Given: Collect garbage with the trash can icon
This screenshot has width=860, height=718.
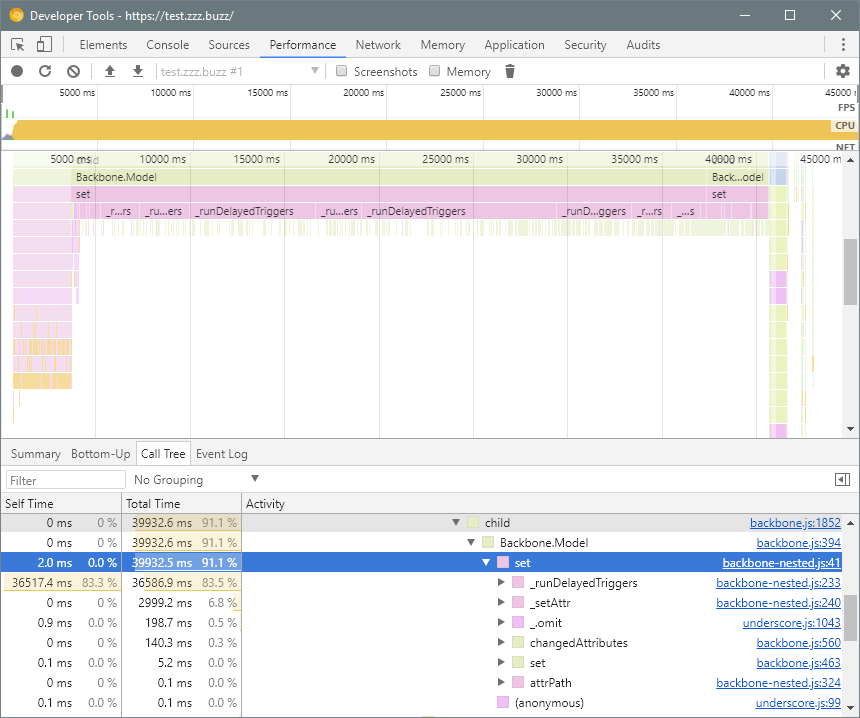Looking at the screenshot, I should coord(510,71).
